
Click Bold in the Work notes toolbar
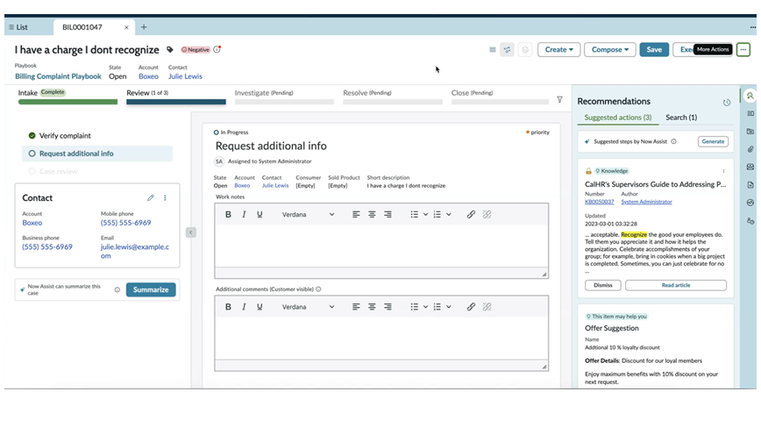[228, 214]
